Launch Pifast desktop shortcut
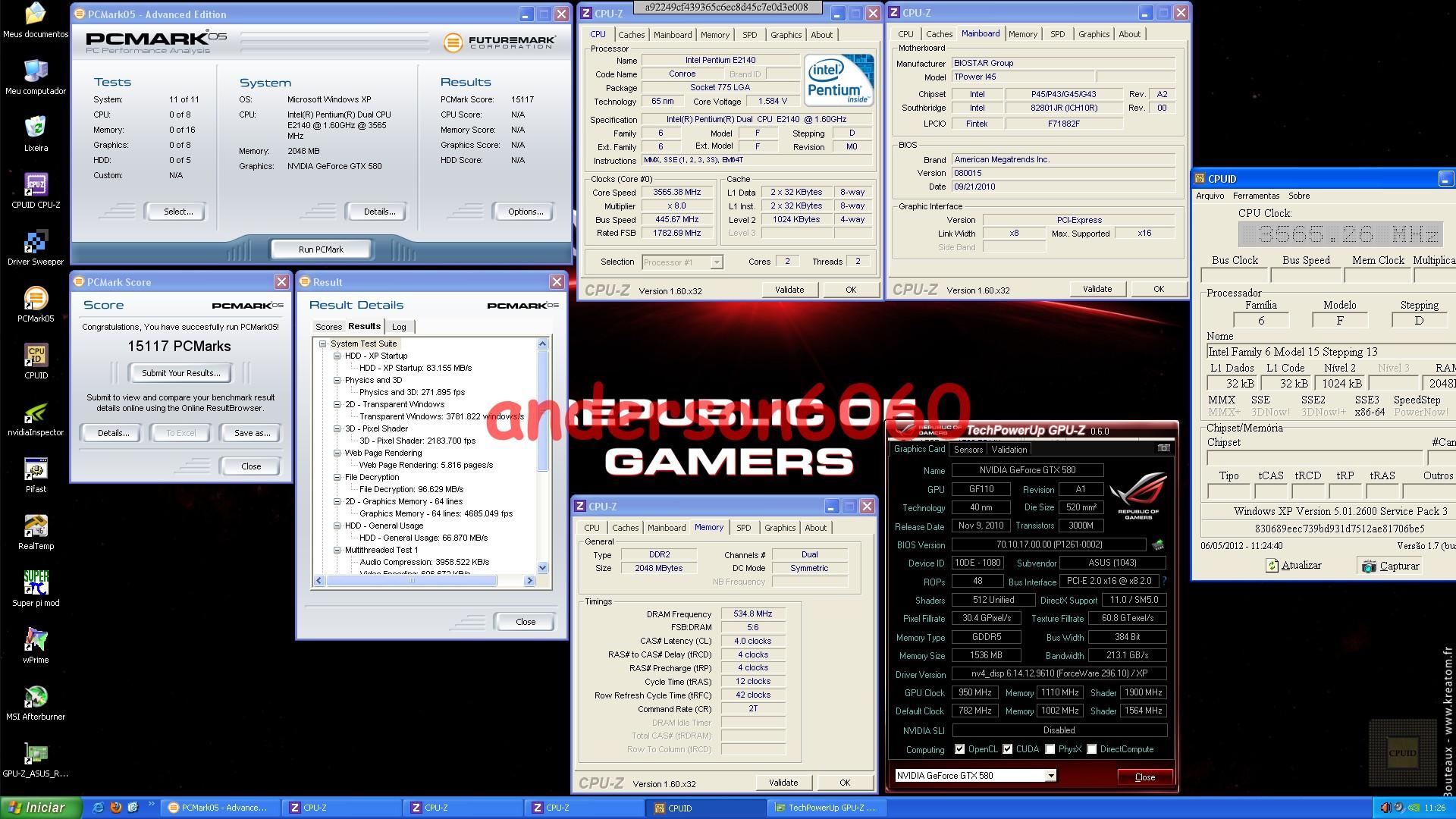Viewport: 1456px width, 819px height. point(36,475)
